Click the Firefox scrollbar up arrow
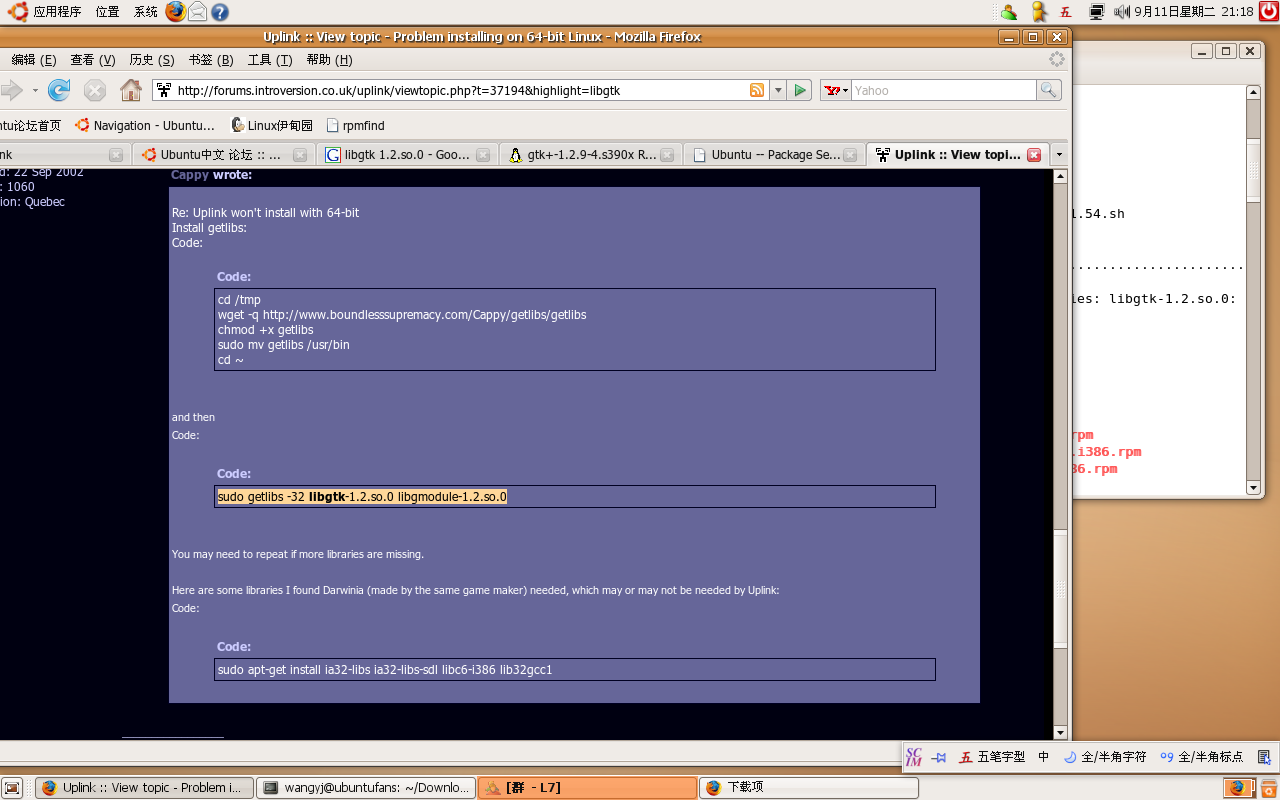1280x800 pixels. coord(1061,176)
